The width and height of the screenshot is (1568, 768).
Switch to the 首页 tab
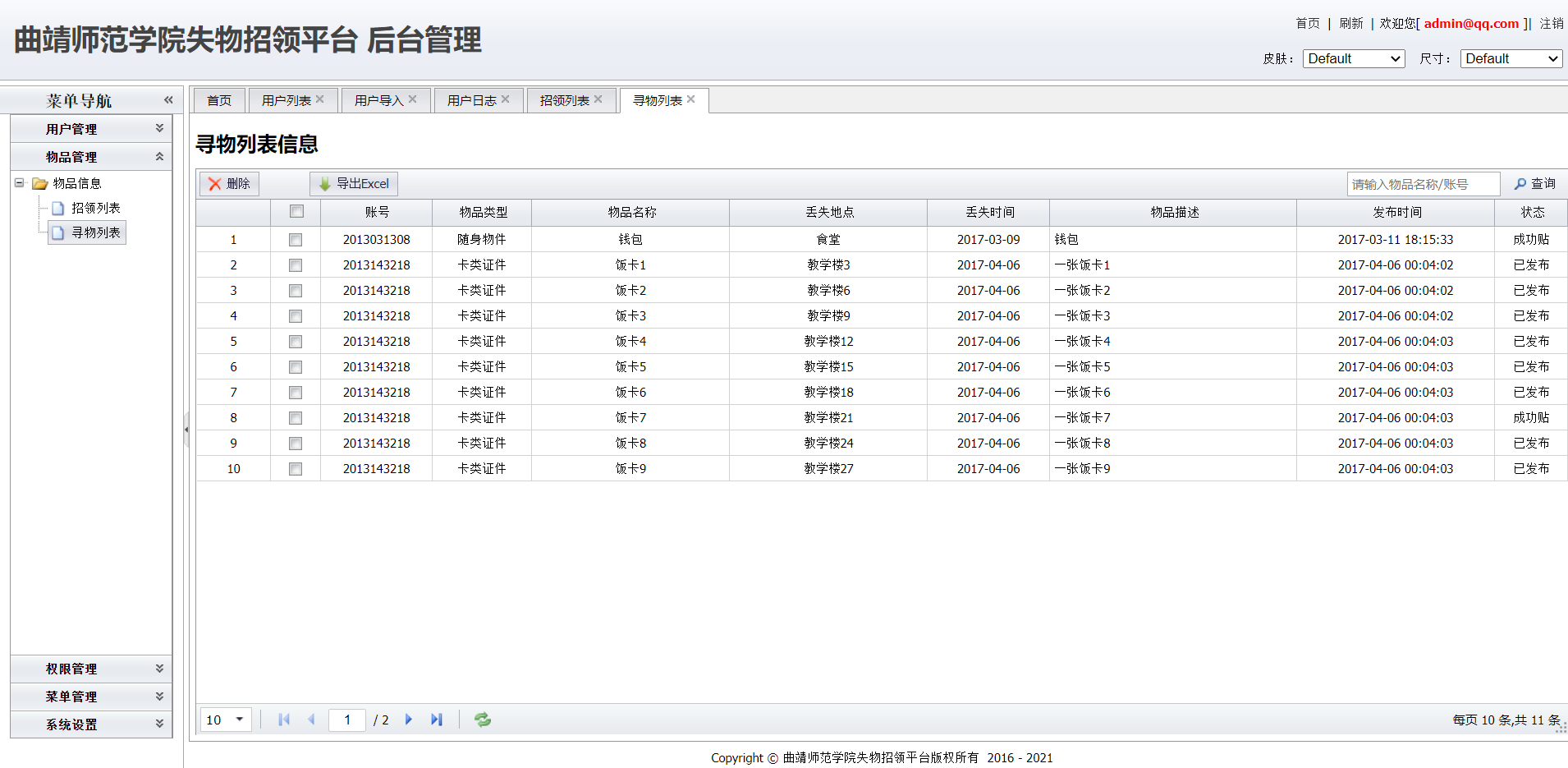(219, 100)
